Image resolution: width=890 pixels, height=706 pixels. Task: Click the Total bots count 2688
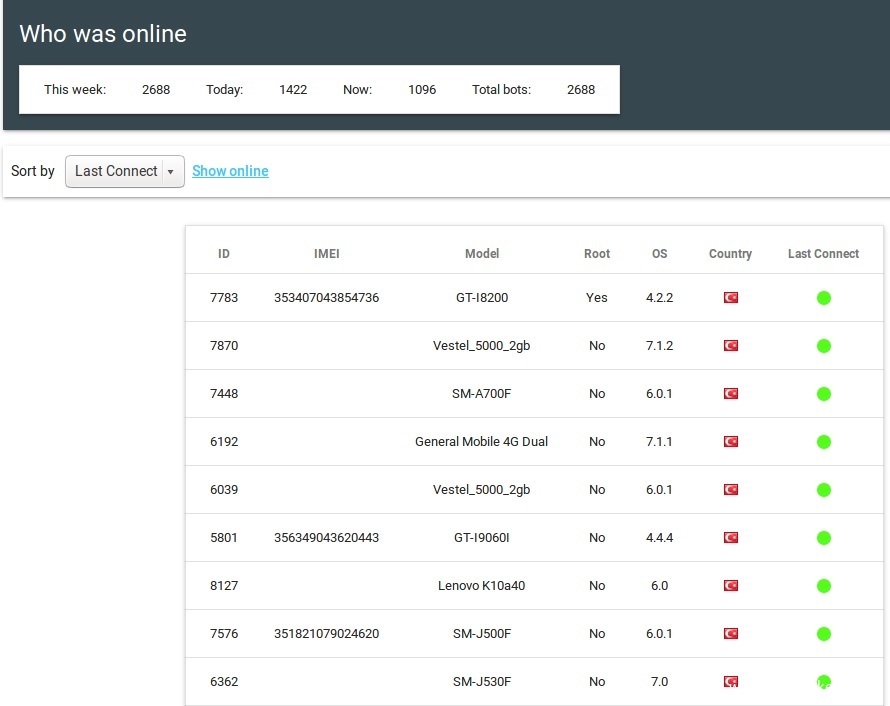click(581, 90)
